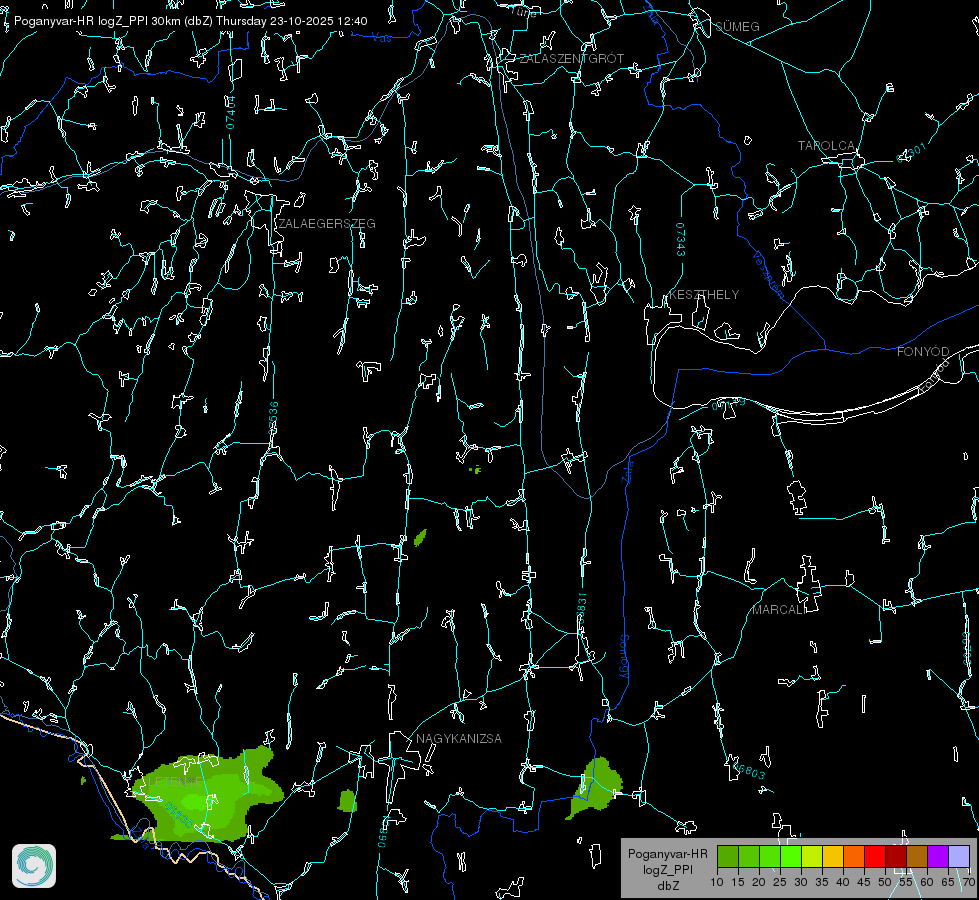Select the 15-20 dBZ green swatch

[749, 856]
